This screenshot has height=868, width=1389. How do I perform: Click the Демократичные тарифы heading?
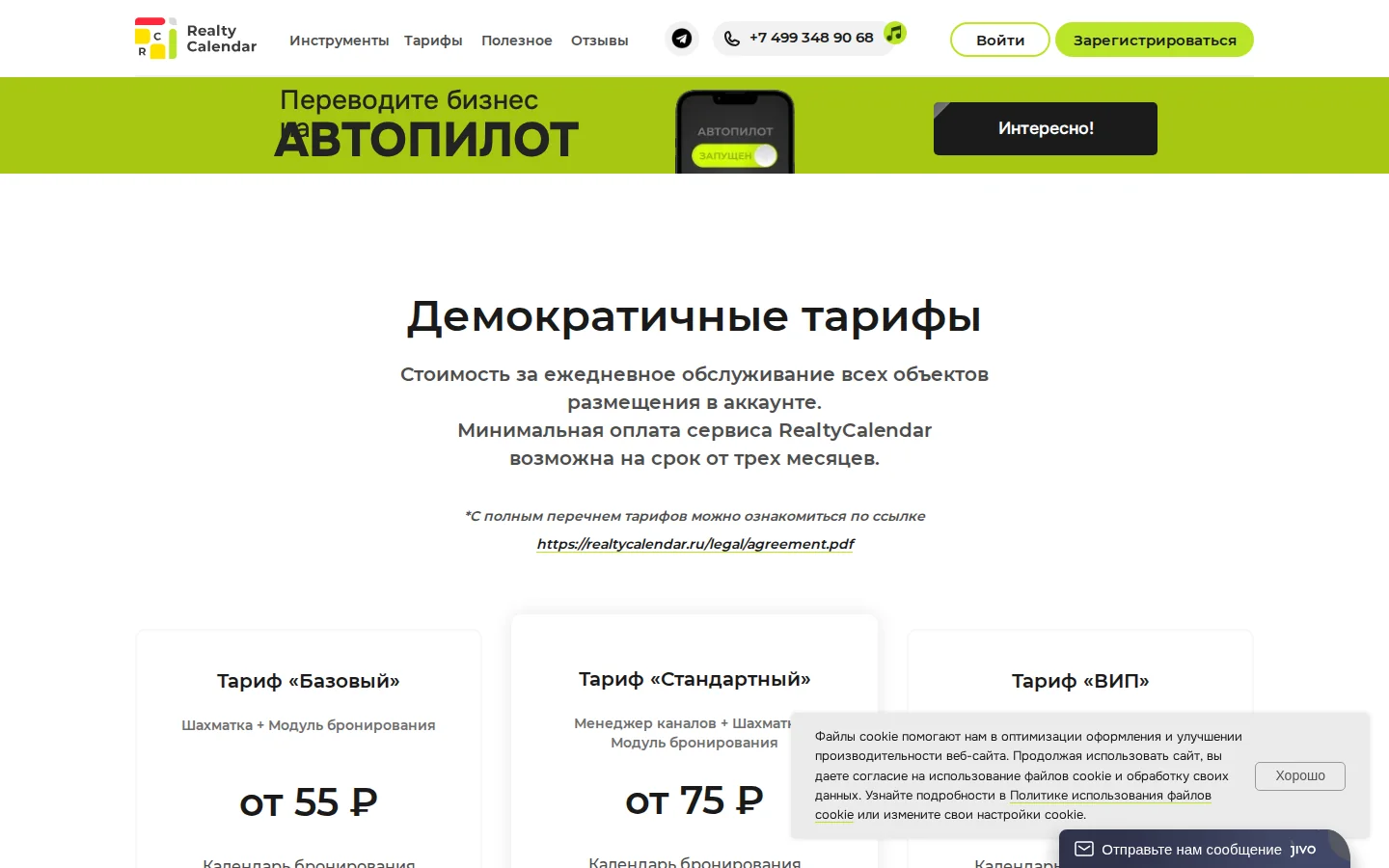point(694,316)
